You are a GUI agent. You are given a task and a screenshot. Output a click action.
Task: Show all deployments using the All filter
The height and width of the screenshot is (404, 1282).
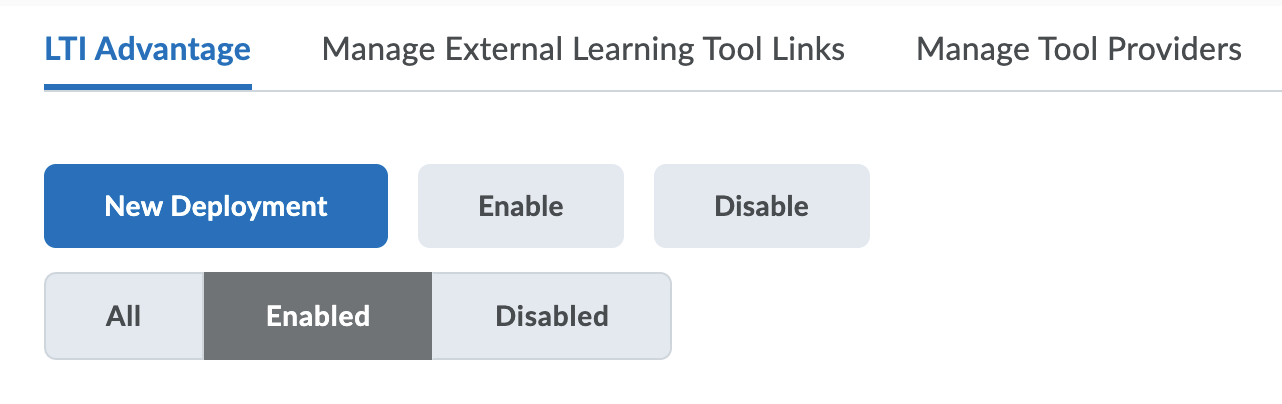(124, 316)
